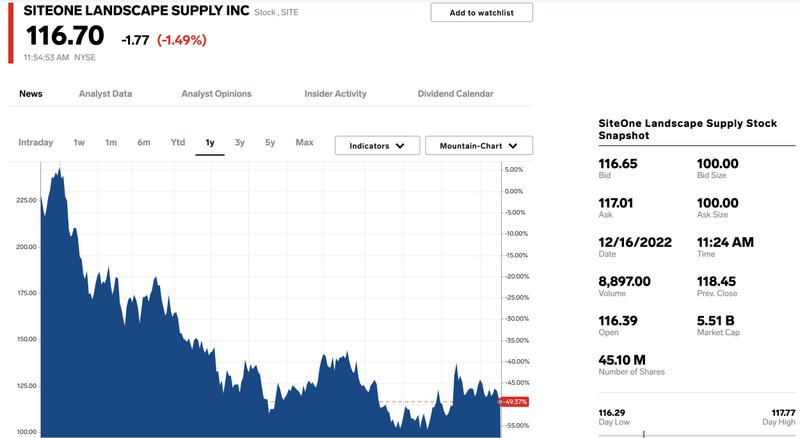Screen dimensions: 800x438
Task: Open the Indicators dropdown
Action: 377,145
